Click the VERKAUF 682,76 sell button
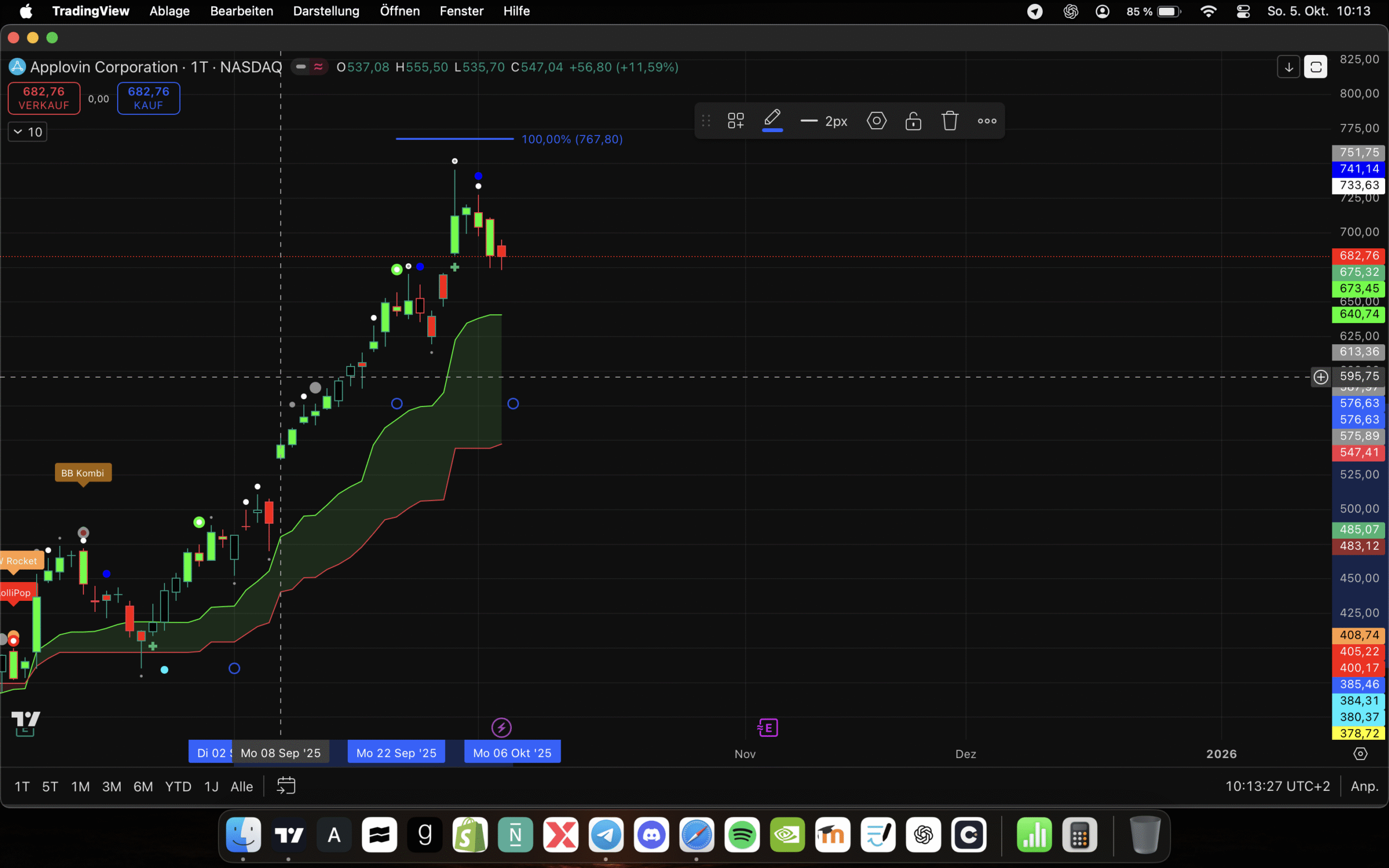 (44, 98)
